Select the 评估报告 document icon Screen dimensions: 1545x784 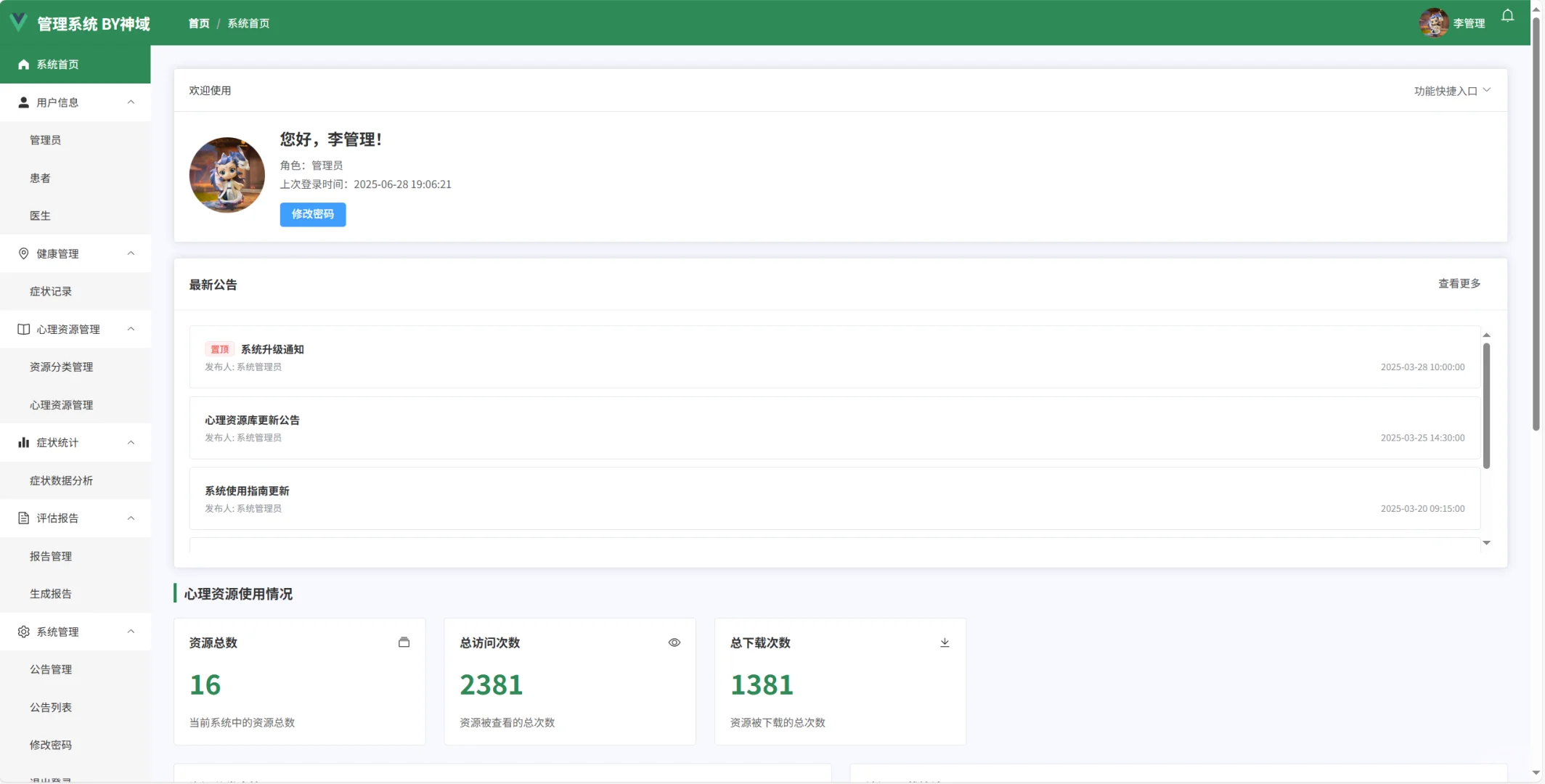click(x=23, y=518)
